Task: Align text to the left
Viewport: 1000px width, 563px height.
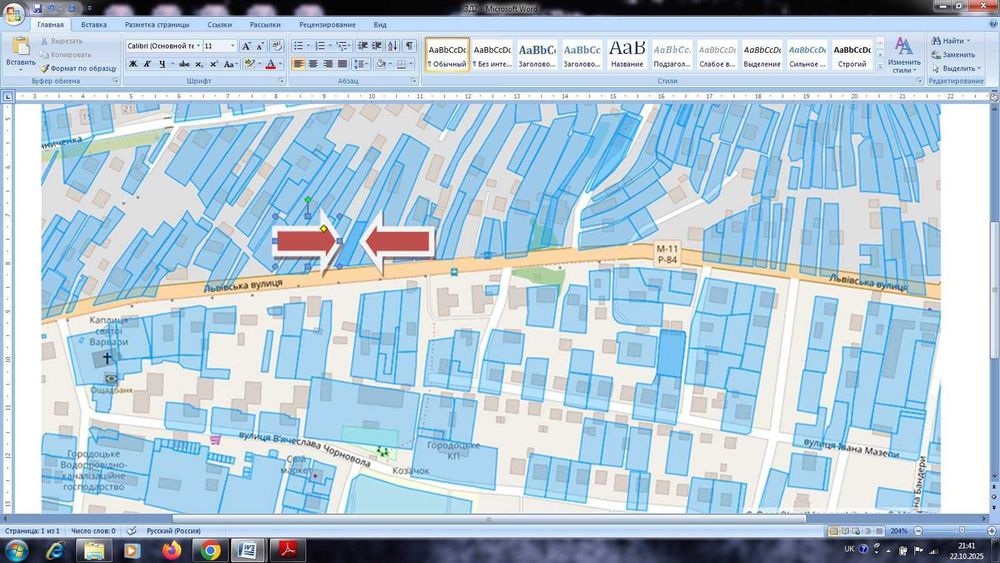Action: pyautogui.click(x=298, y=64)
